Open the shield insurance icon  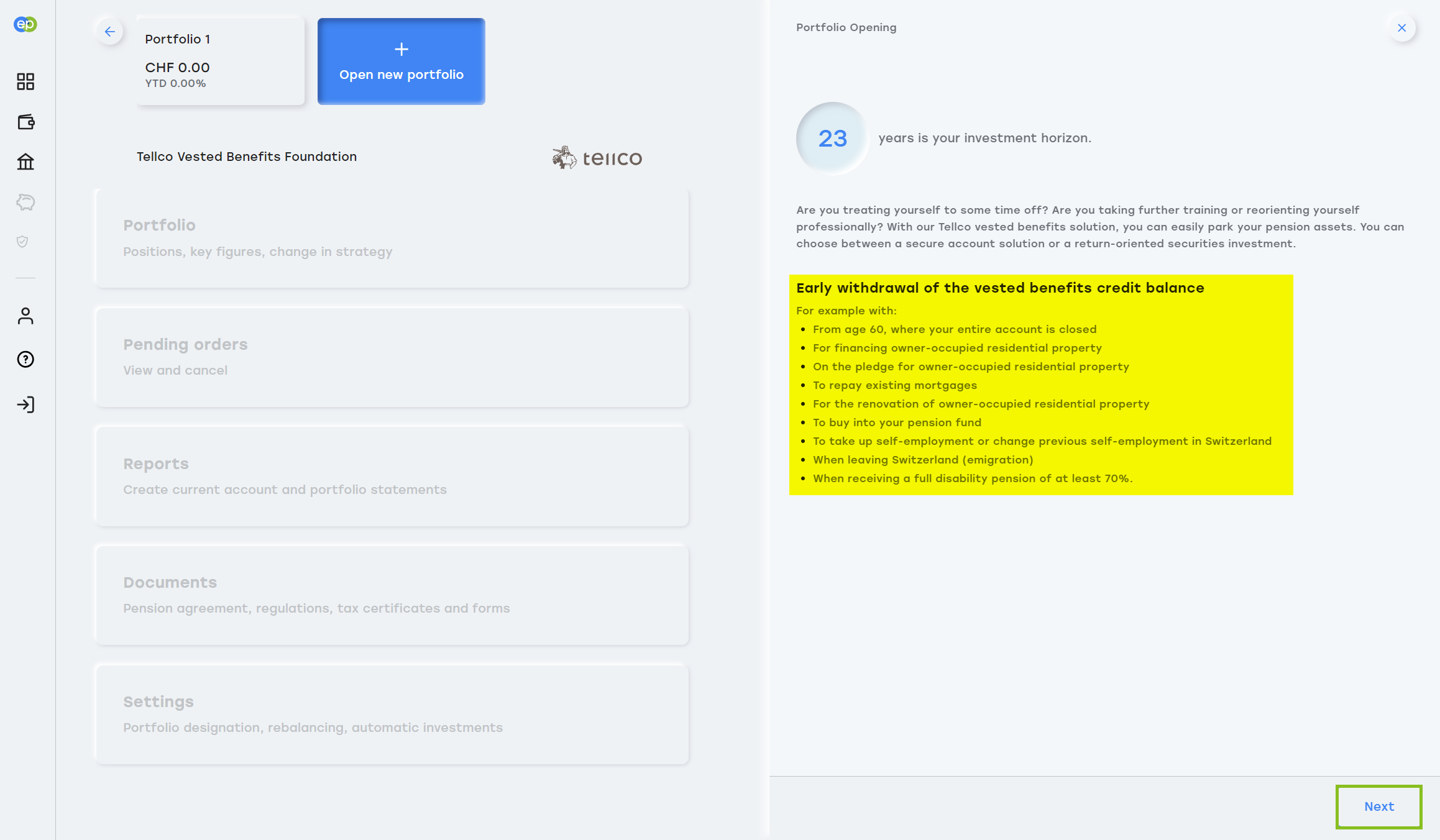[23, 242]
